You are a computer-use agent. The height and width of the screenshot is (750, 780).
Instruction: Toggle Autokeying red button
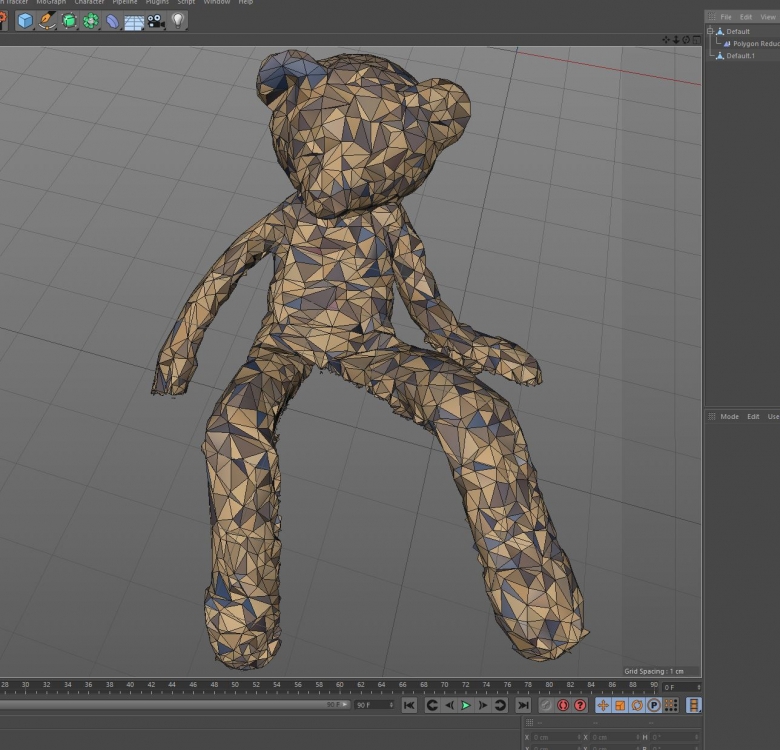pyautogui.click(x=563, y=705)
